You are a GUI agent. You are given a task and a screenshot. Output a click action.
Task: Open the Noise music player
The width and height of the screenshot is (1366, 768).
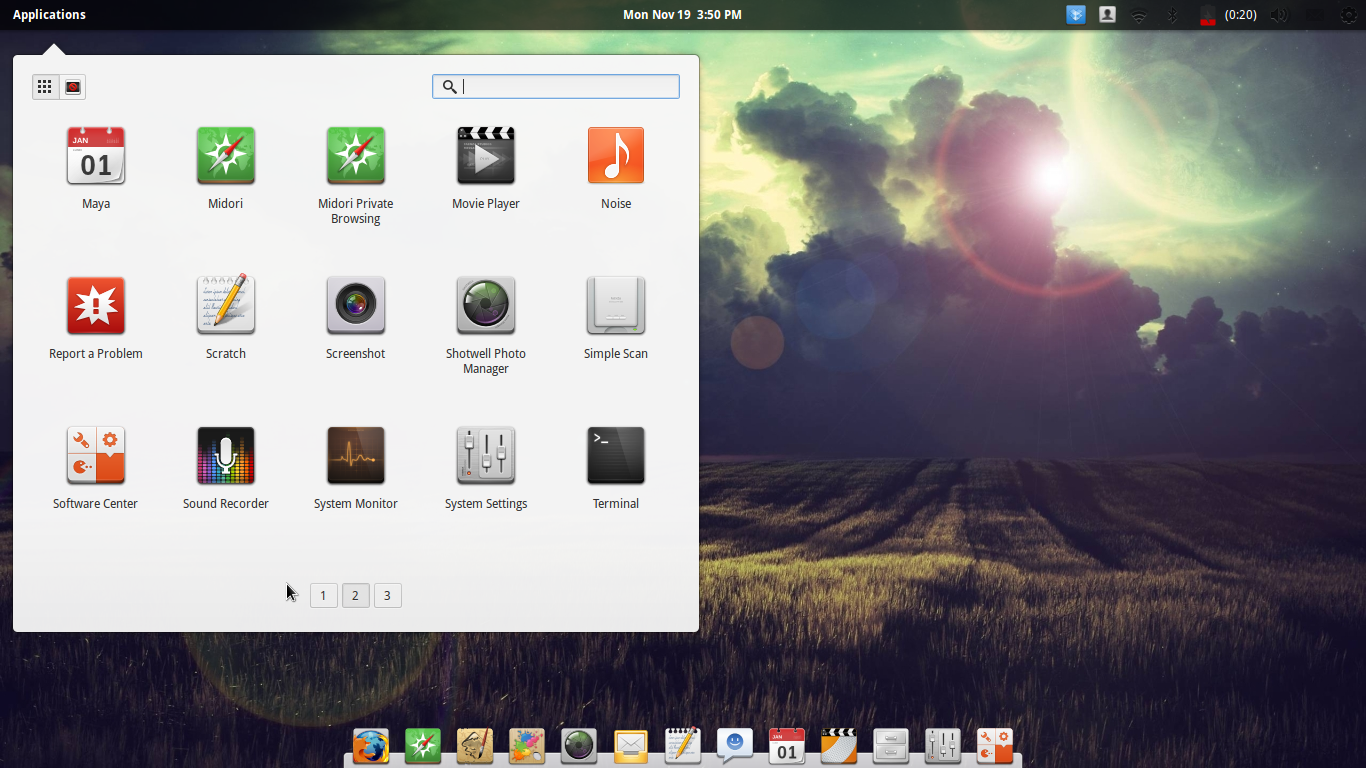point(615,155)
